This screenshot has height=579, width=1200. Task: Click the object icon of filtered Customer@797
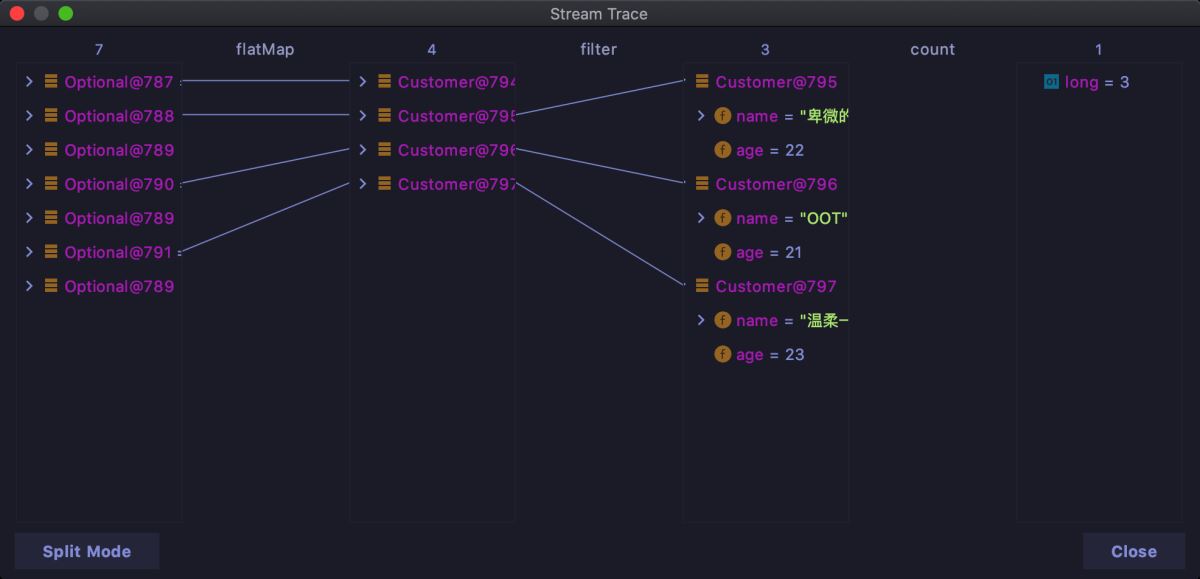(x=702, y=286)
